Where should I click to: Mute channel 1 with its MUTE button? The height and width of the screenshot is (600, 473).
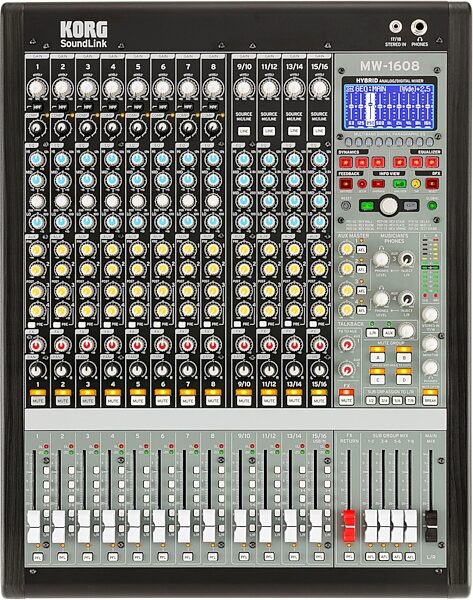[x=38, y=401]
